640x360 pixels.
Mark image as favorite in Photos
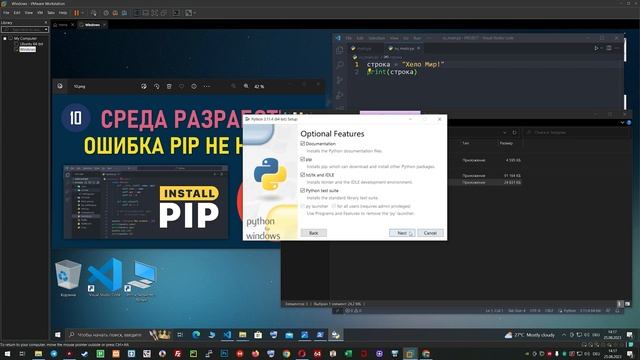click(182, 87)
